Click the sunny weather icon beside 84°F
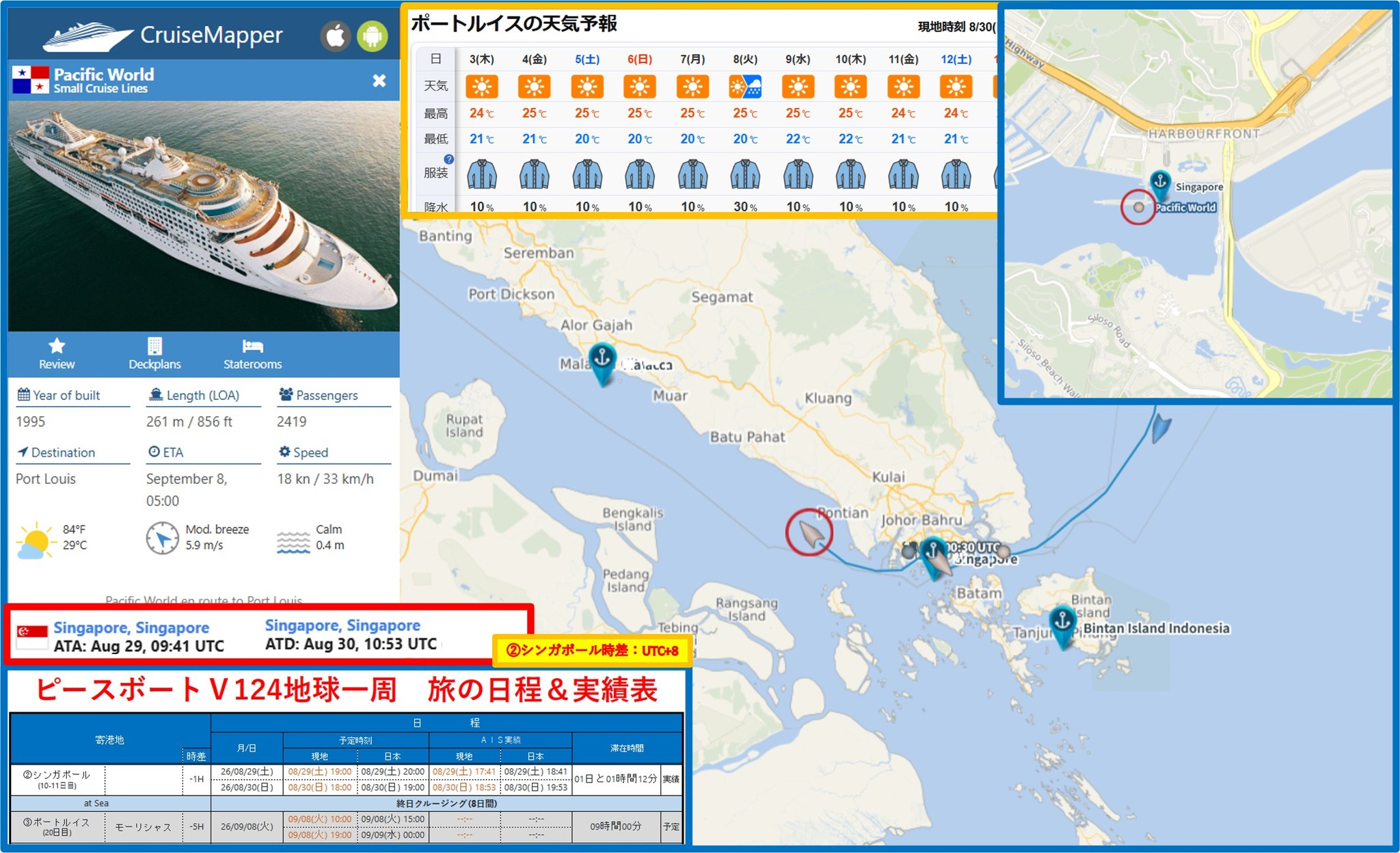 click(x=35, y=541)
